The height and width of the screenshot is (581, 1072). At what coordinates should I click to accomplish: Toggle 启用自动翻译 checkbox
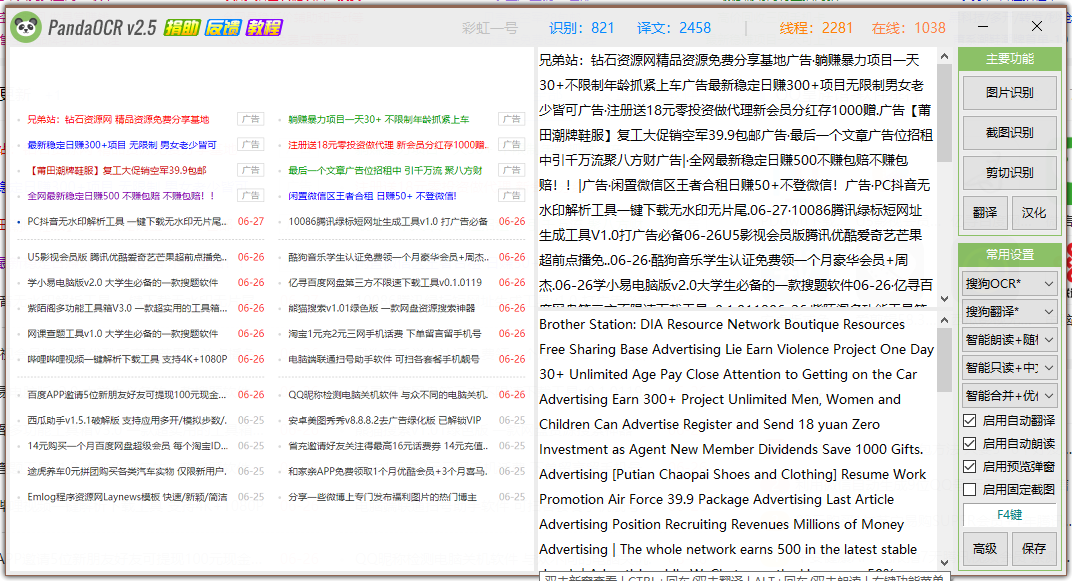click(969, 420)
